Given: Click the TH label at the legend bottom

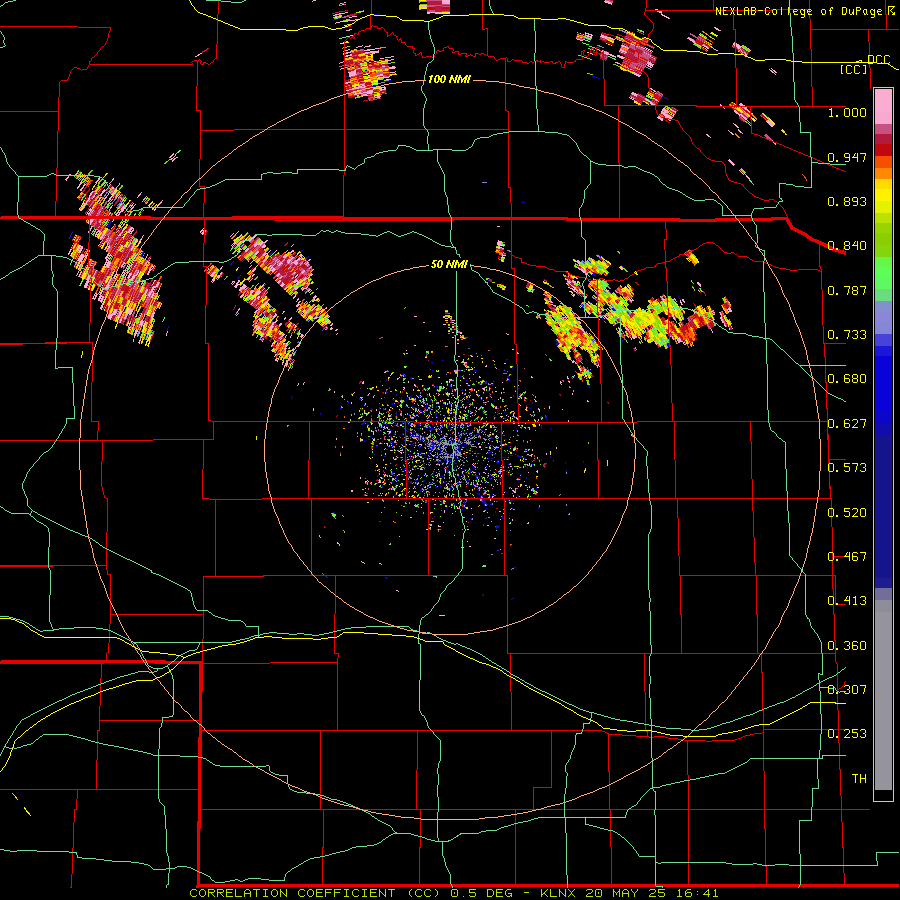Looking at the screenshot, I should [859, 779].
